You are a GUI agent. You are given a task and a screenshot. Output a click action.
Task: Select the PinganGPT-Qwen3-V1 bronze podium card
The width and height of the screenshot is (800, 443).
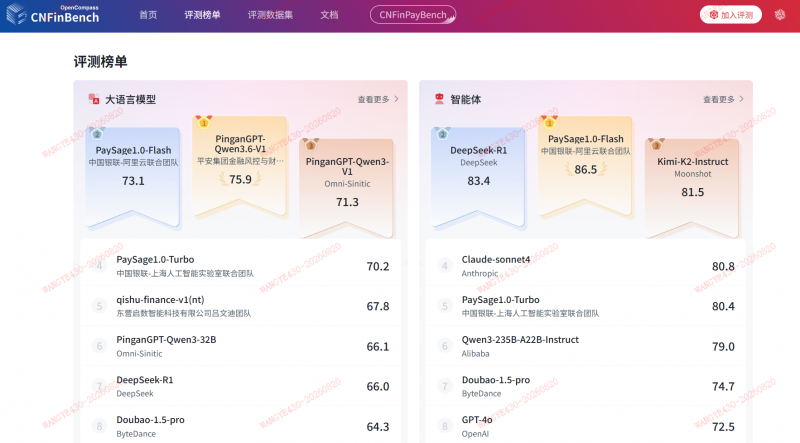click(347, 187)
